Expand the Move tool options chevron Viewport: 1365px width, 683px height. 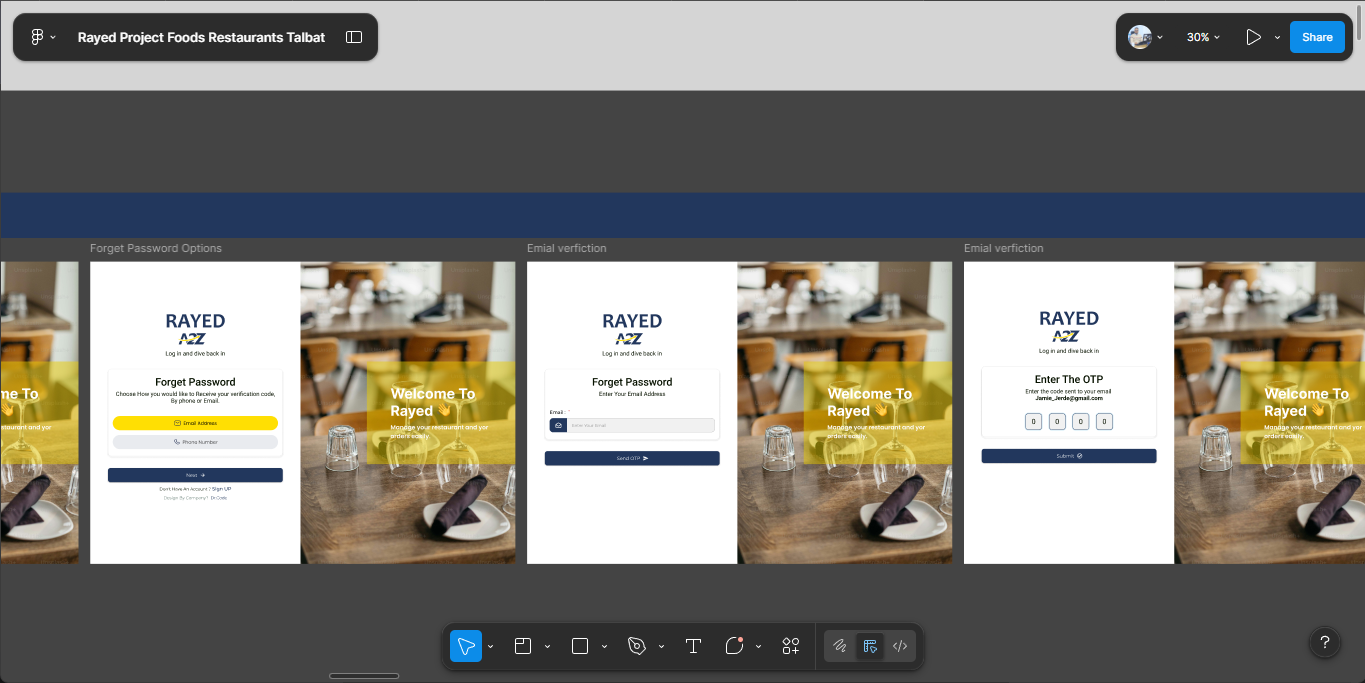pos(491,647)
